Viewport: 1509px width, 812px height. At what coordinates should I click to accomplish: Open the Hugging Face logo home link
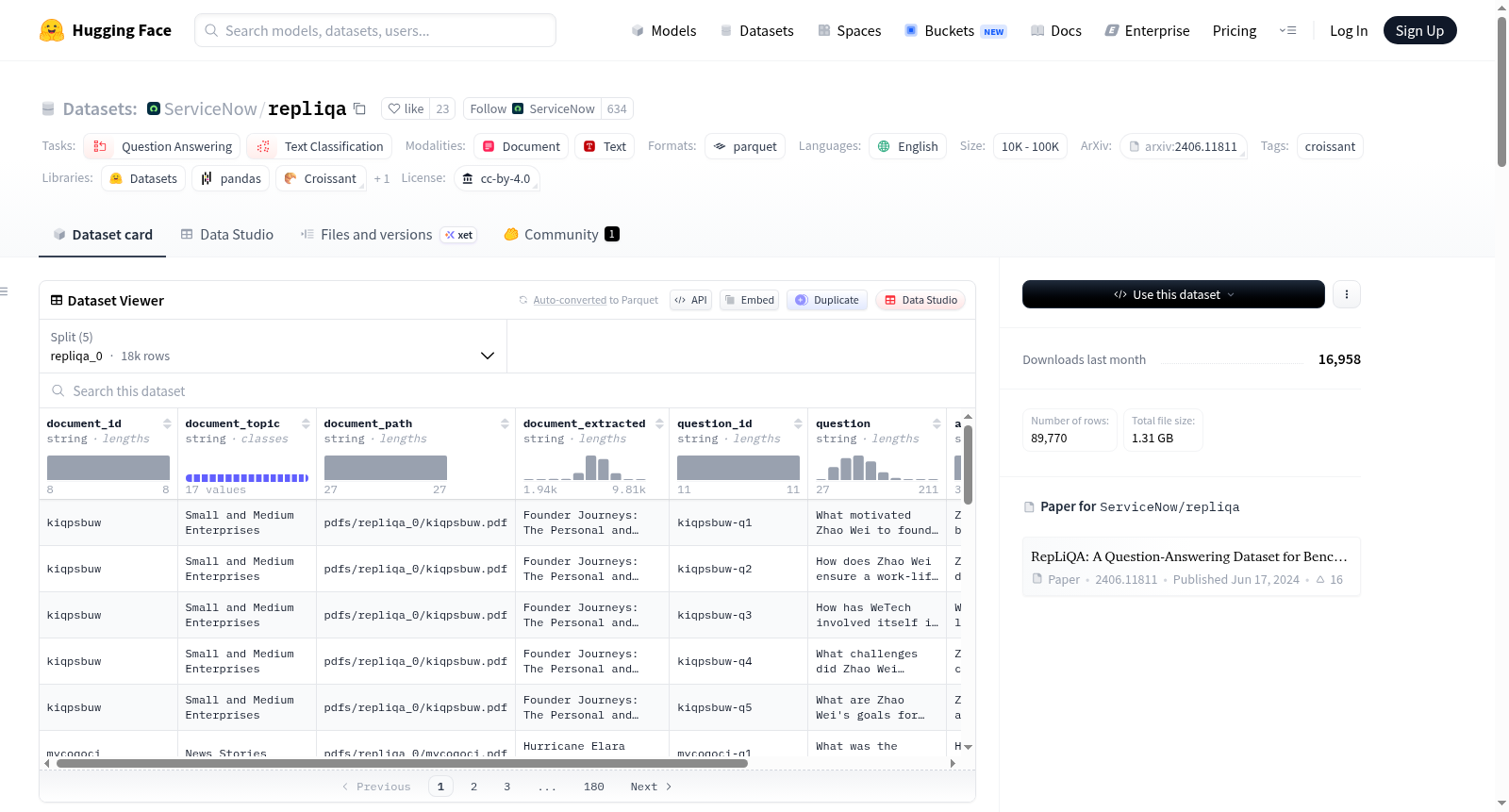click(x=106, y=30)
